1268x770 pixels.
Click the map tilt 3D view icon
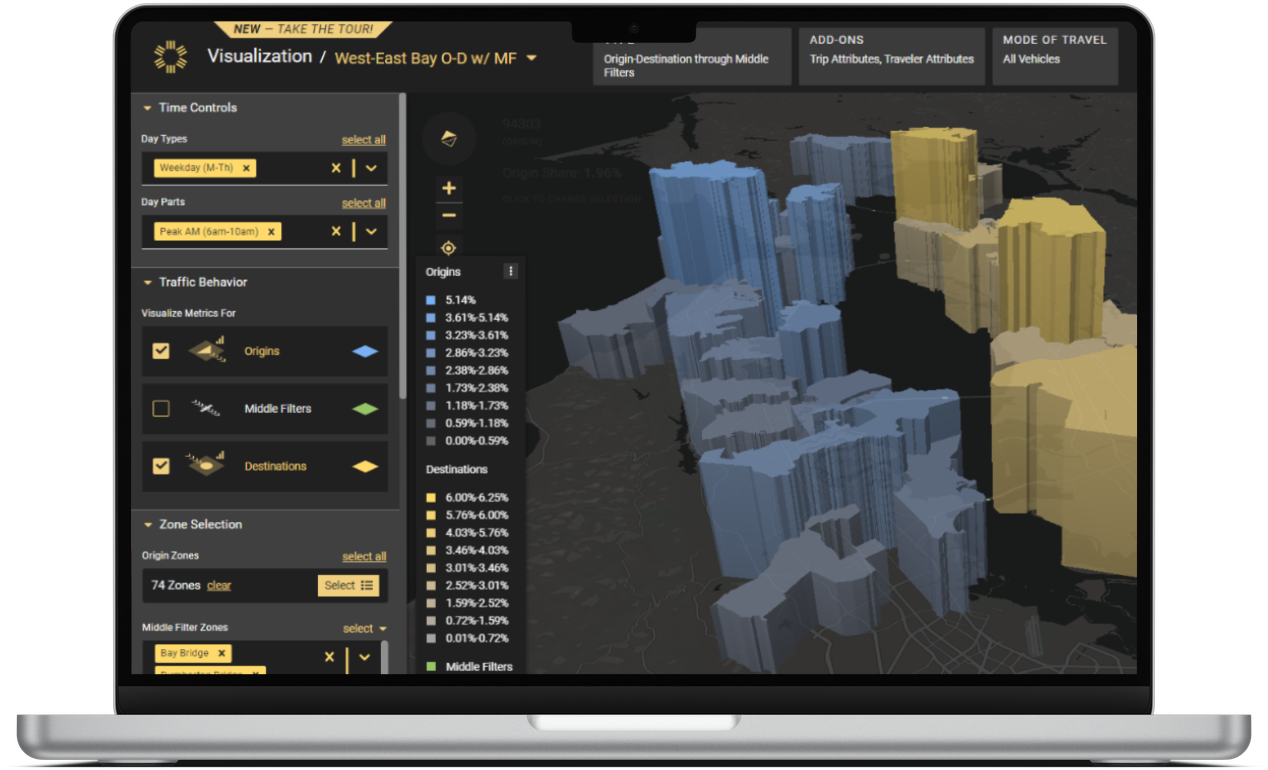pyautogui.click(x=448, y=139)
